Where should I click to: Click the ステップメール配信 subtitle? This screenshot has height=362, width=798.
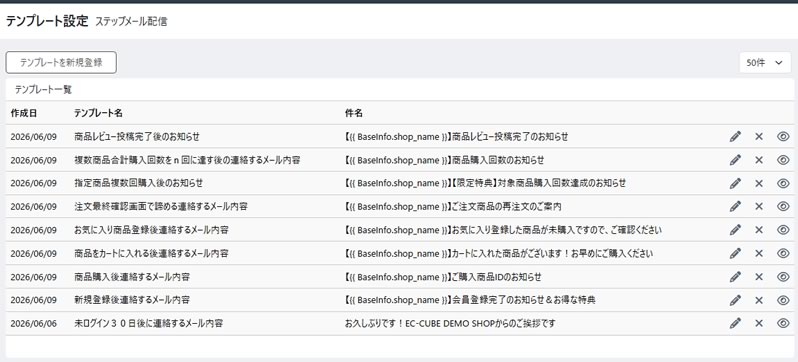pos(131,22)
